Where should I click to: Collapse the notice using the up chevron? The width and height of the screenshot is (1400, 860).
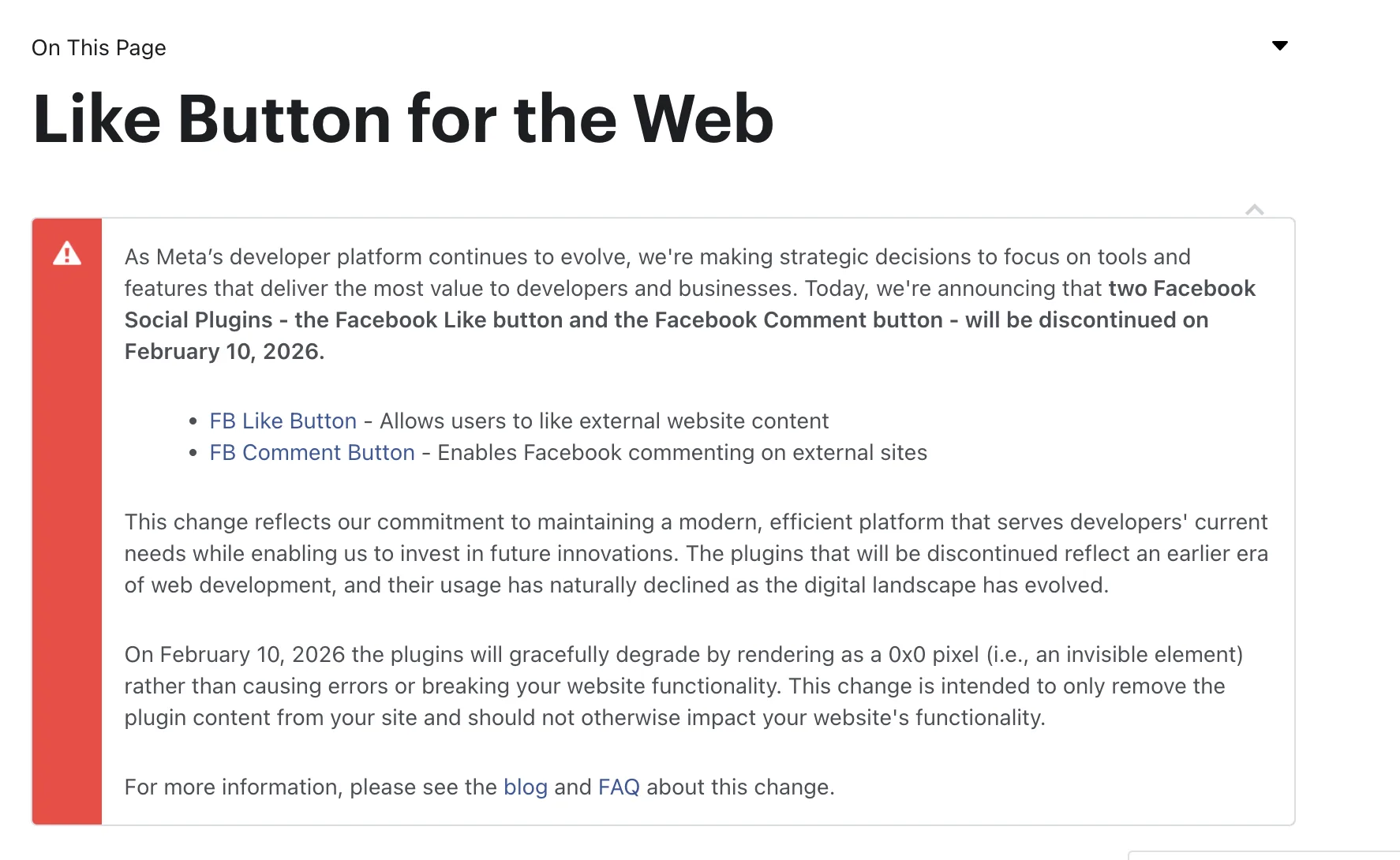point(1254,210)
